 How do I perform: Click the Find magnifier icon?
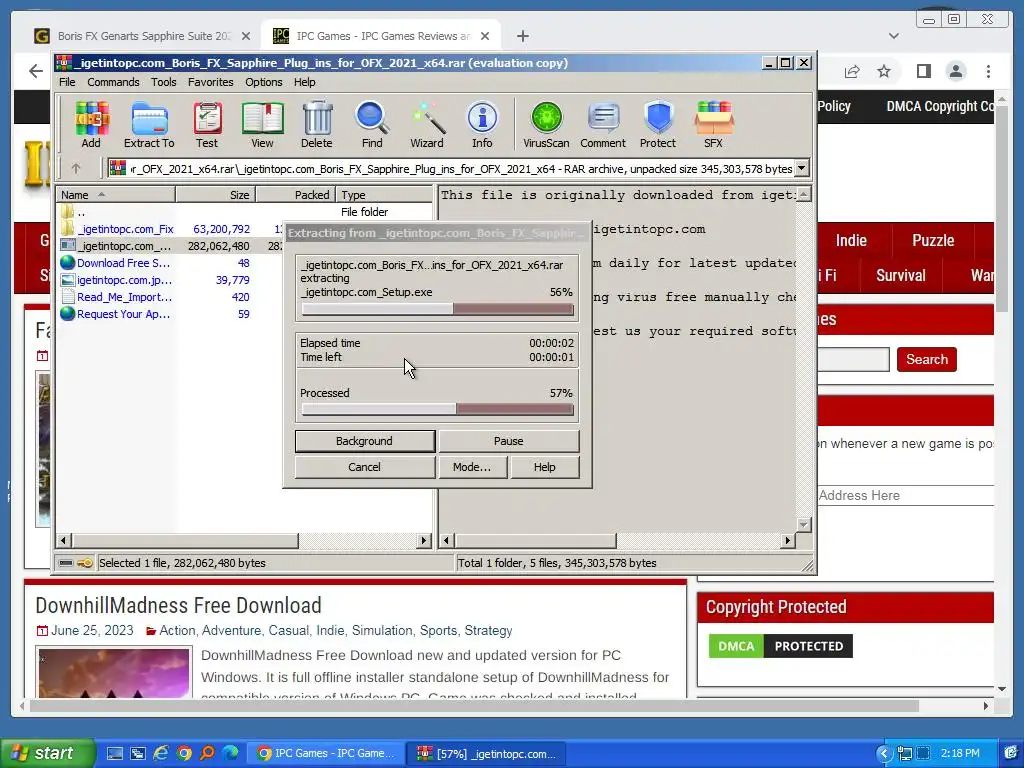click(x=372, y=125)
